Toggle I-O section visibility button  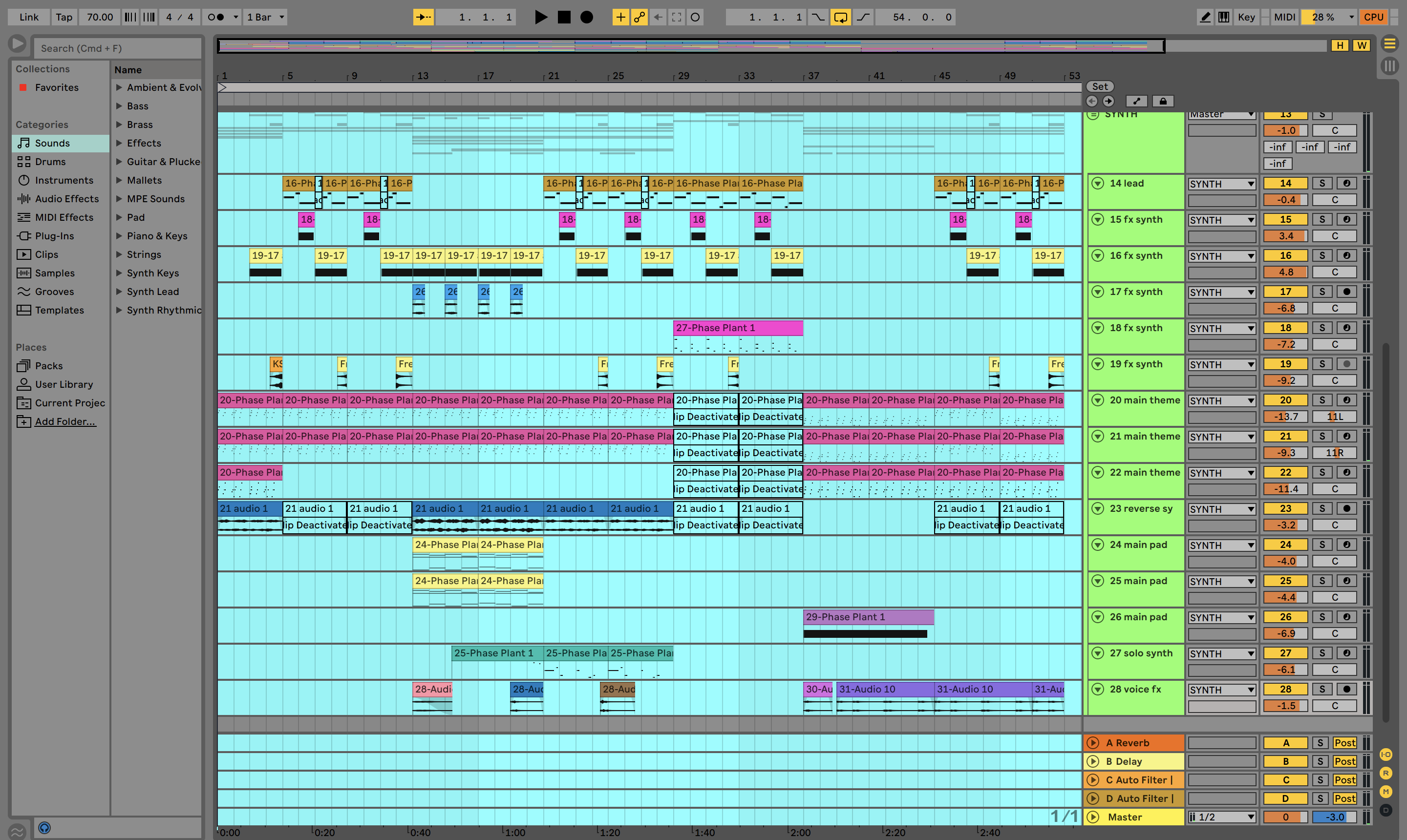(1386, 755)
